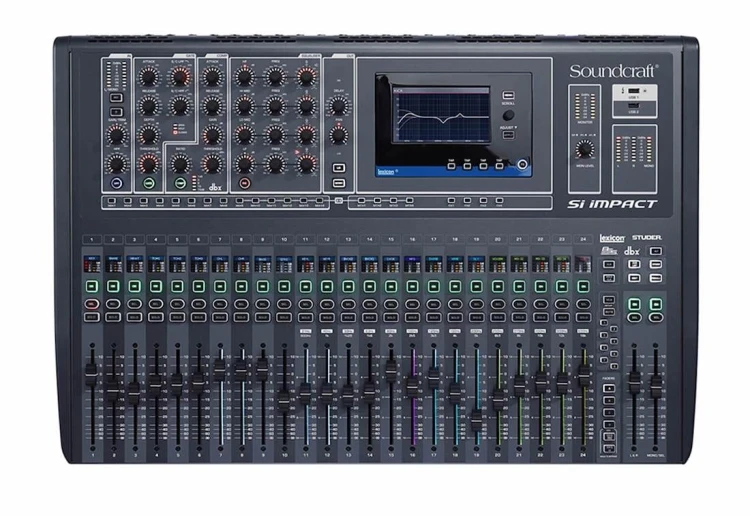Screen dimensions: 750x516
Task: Toggle the green compressor on button
Action: (x=180, y=183)
